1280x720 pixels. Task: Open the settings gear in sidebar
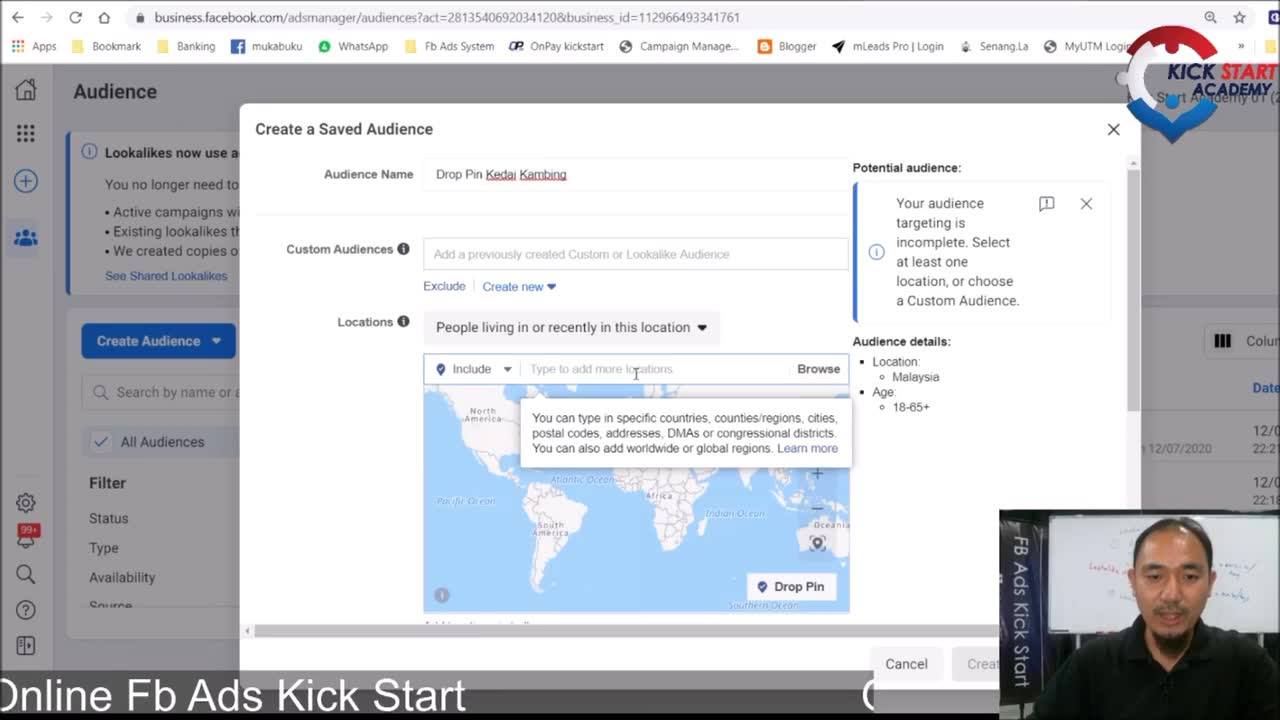pos(26,503)
